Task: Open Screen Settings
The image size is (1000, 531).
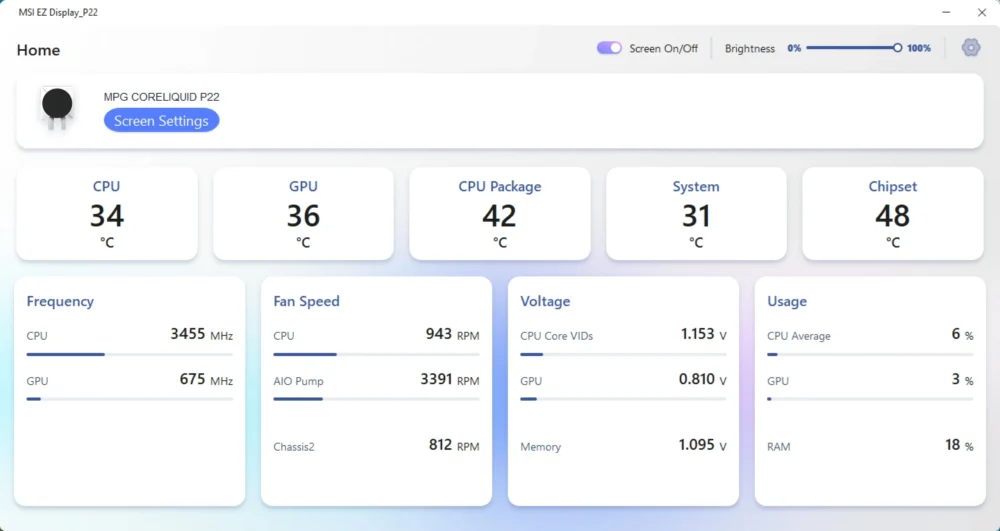Action: (161, 120)
